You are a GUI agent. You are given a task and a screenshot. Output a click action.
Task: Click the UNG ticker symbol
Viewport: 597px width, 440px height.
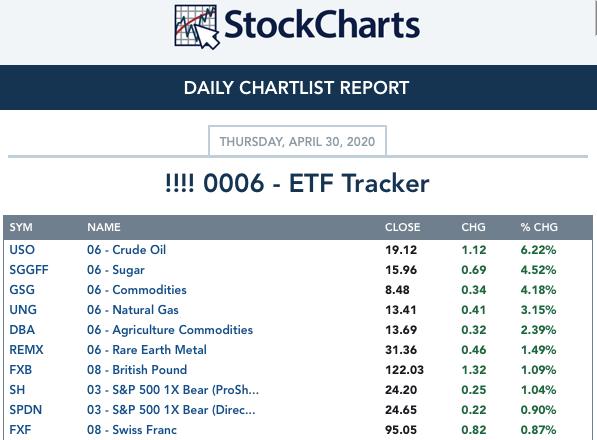[23, 310]
